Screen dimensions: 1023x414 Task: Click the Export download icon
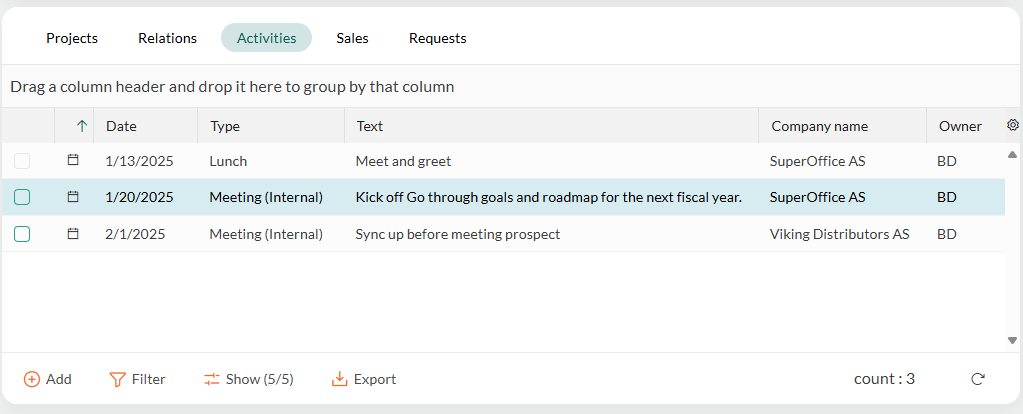tap(339, 379)
